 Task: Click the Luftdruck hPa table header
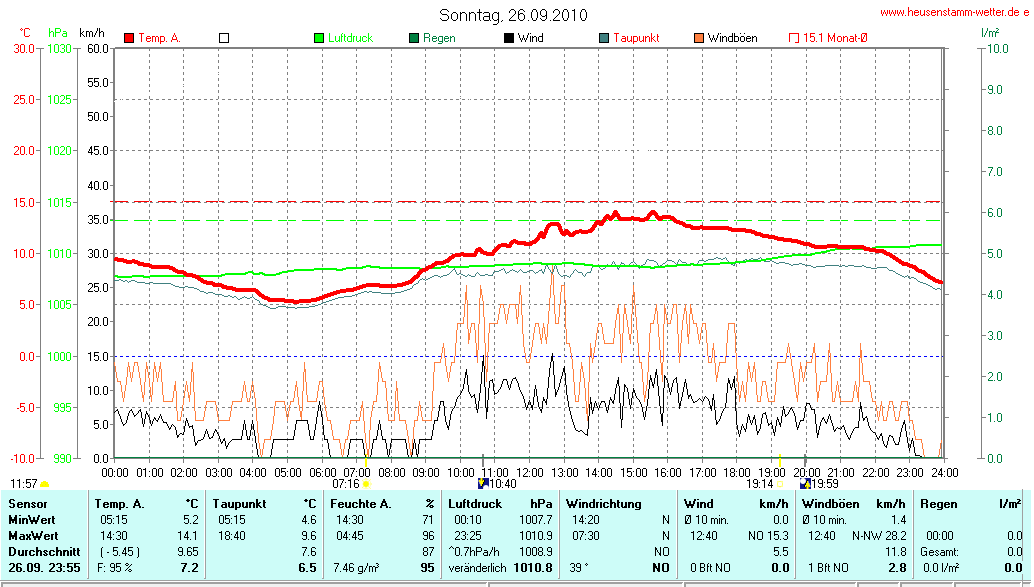[500, 504]
